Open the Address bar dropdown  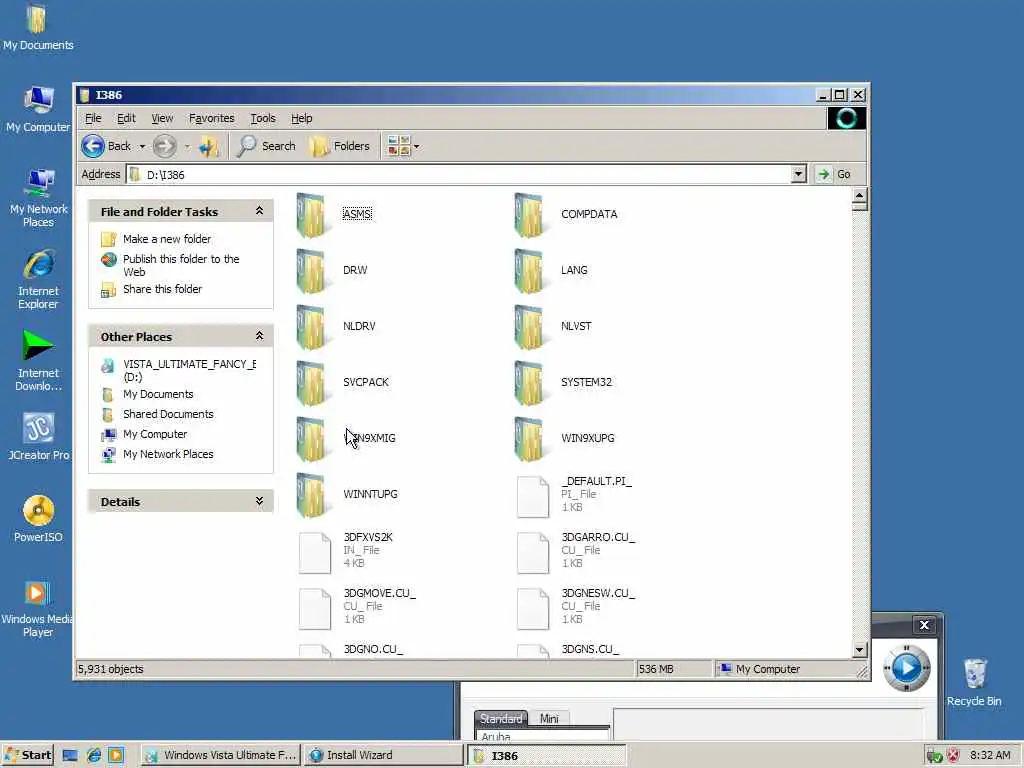(x=798, y=174)
